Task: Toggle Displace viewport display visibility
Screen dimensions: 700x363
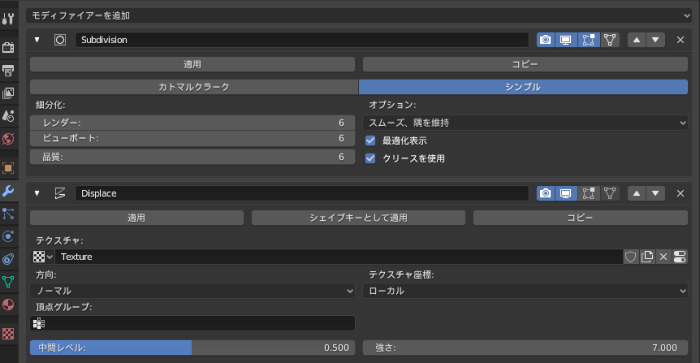Action: pyautogui.click(x=566, y=193)
